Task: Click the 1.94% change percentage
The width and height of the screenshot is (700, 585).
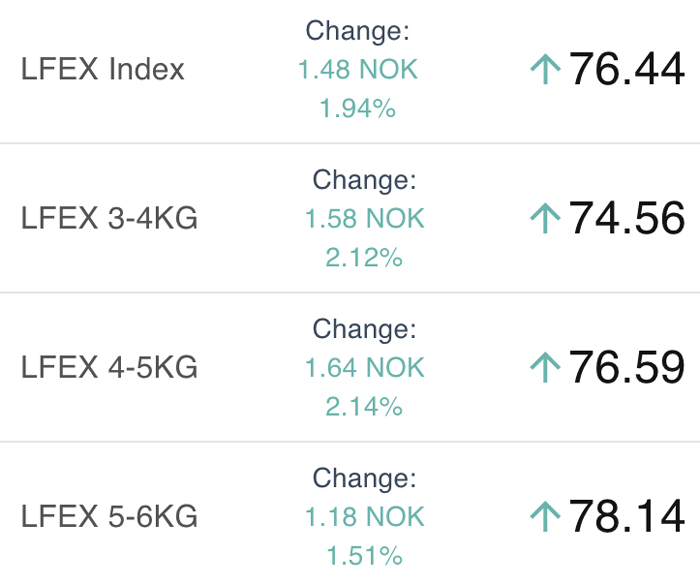Action: pyautogui.click(x=358, y=108)
